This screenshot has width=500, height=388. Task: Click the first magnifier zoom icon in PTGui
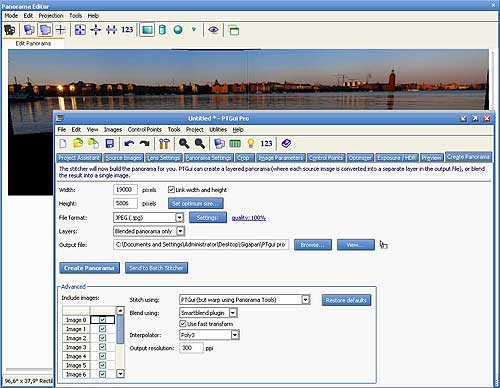(x=184, y=144)
